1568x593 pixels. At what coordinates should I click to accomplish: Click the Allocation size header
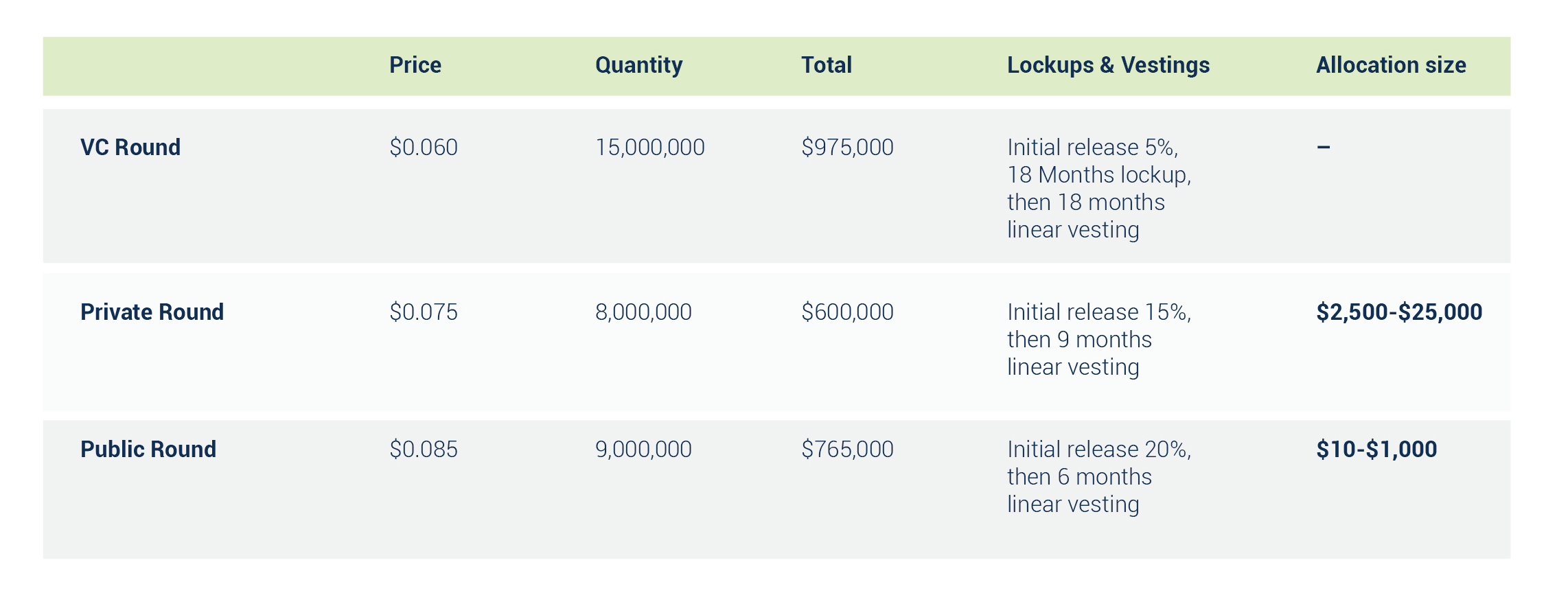coord(1392,65)
